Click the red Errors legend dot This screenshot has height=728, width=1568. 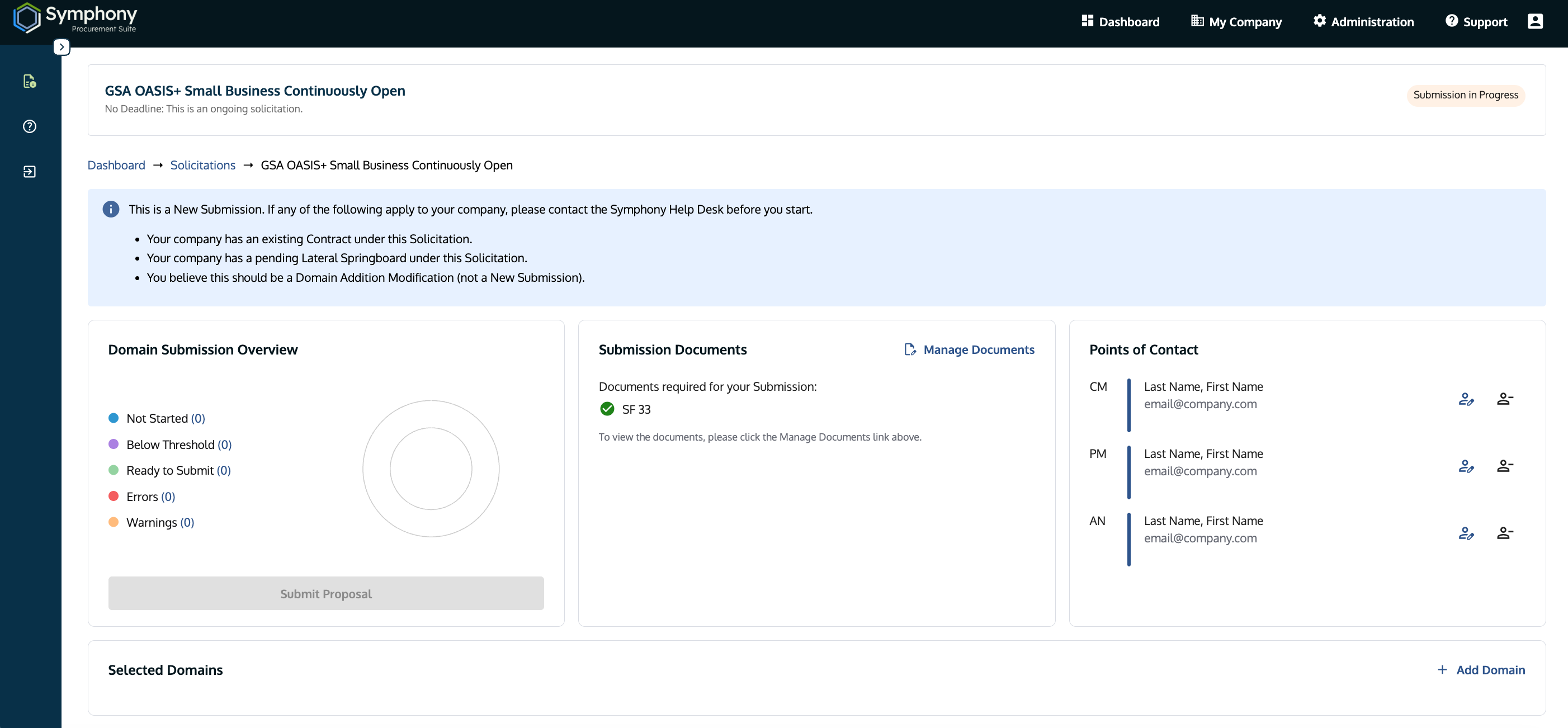coord(113,496)
